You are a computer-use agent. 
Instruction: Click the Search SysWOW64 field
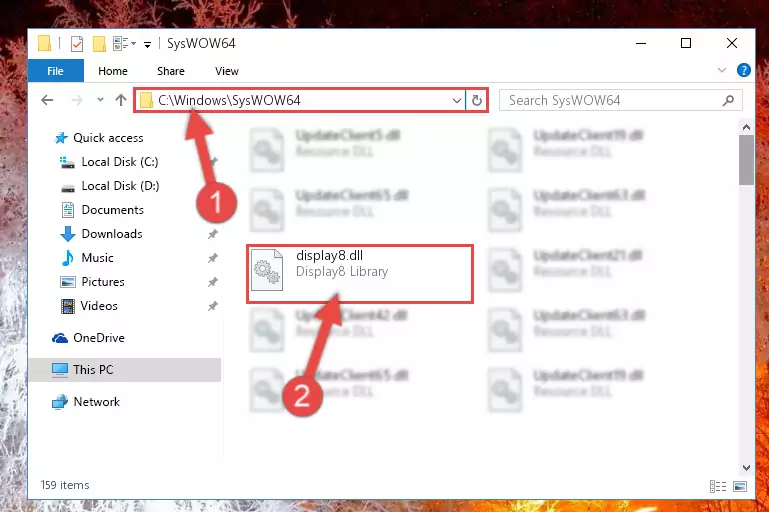pyautogui.click(x=620, y=101)
